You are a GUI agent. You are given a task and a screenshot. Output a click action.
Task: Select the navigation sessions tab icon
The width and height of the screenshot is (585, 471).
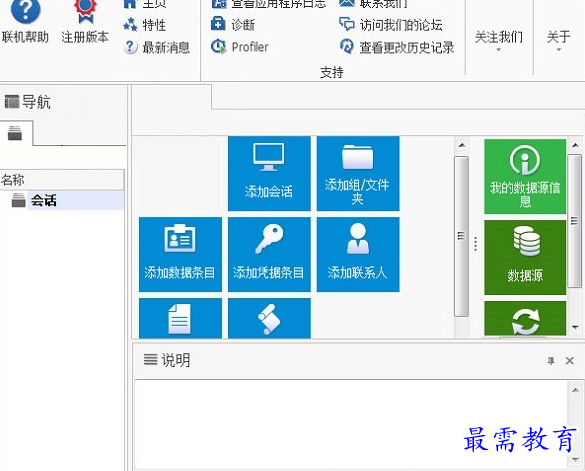[x=15, y=133]
